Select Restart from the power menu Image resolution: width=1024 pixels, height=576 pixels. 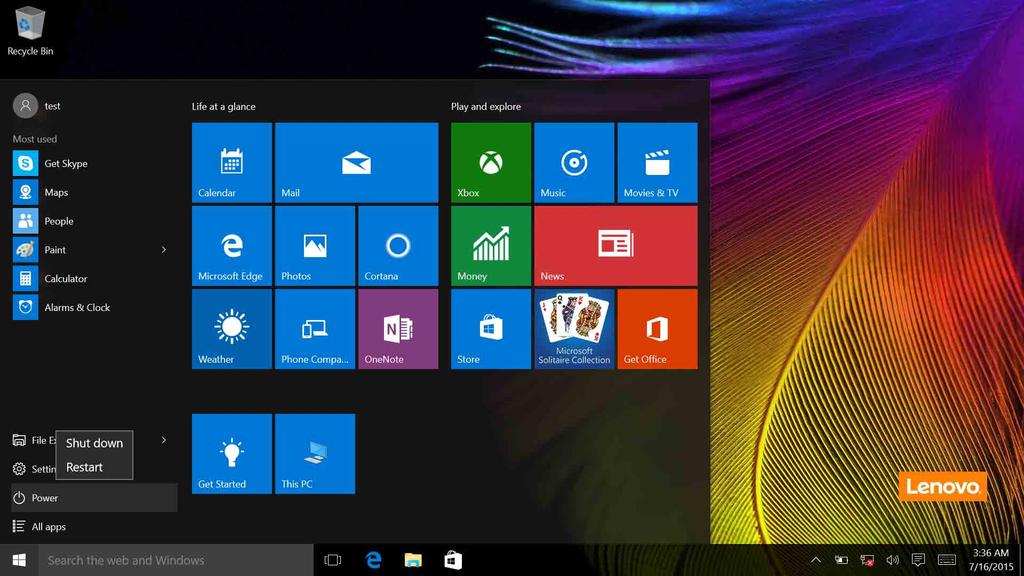94,467
